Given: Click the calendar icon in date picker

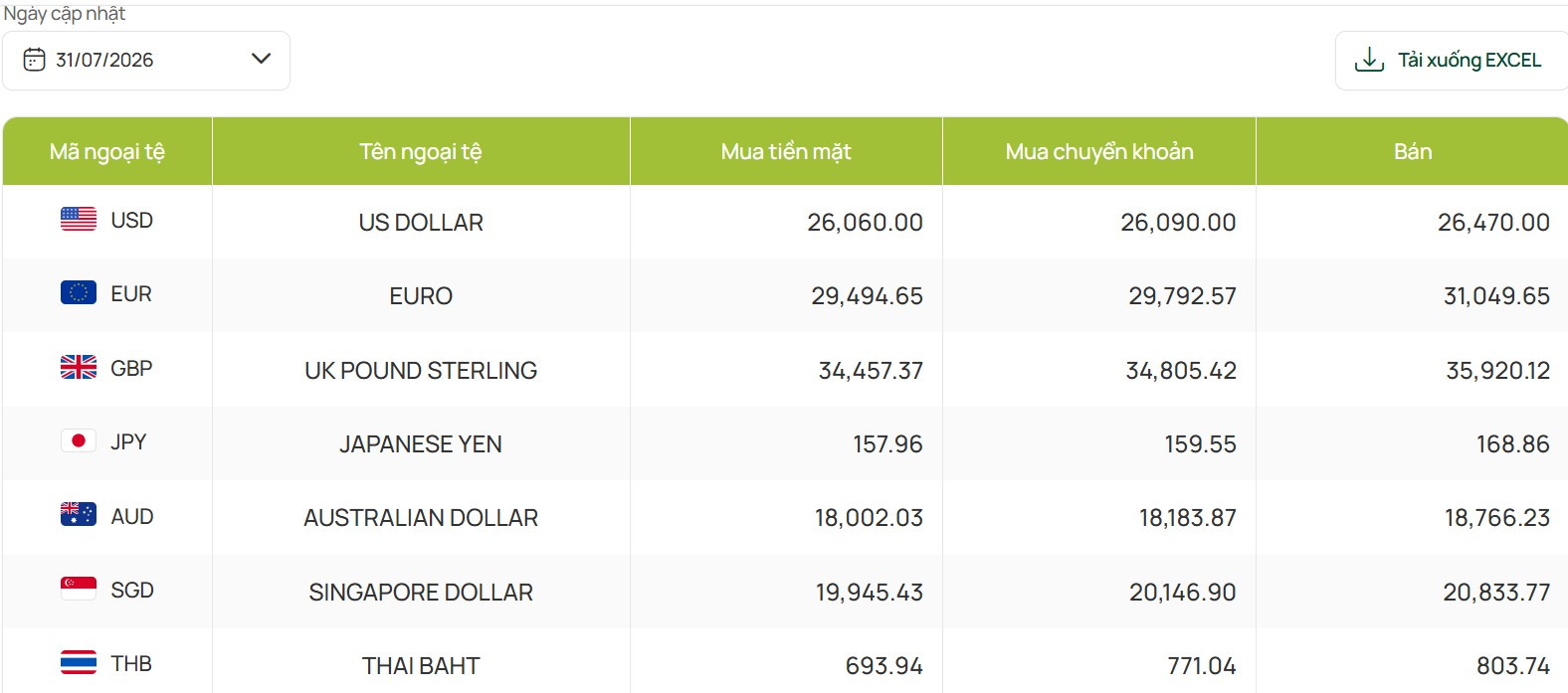Looking at the screenshot, I should pyautogui.click(x=34, y=60).
